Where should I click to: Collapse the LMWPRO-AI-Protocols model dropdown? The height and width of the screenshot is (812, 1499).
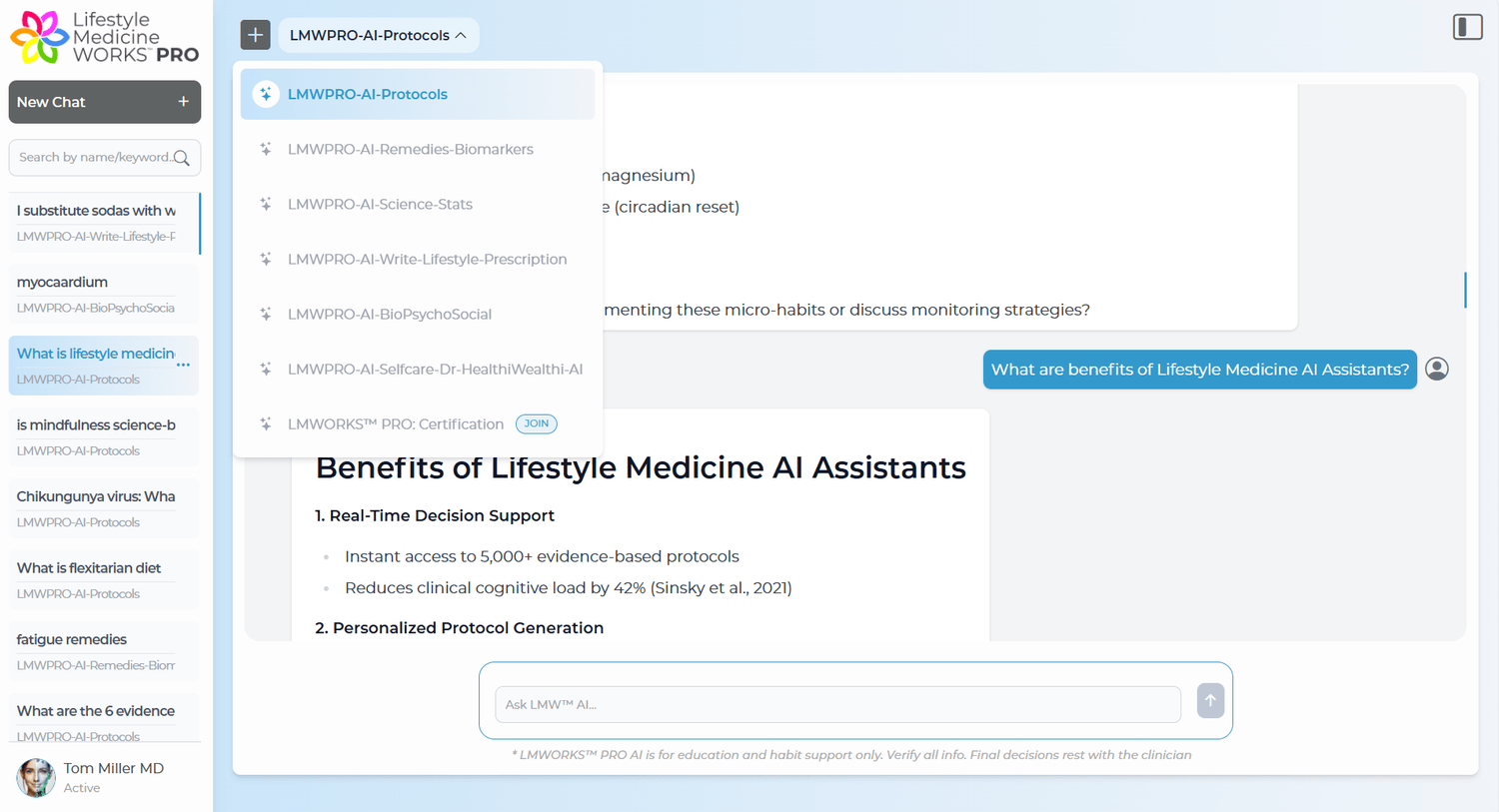pos(379,35)
